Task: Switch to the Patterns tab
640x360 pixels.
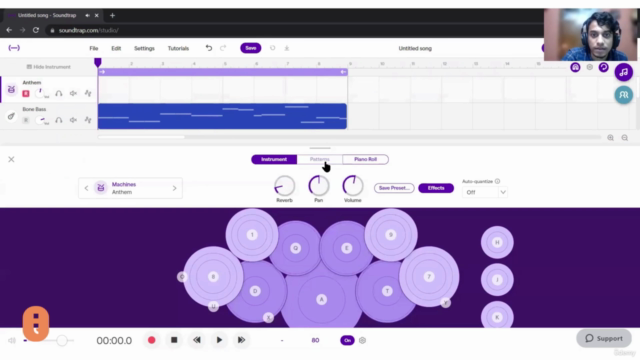Action: click(x=320, y=159)
